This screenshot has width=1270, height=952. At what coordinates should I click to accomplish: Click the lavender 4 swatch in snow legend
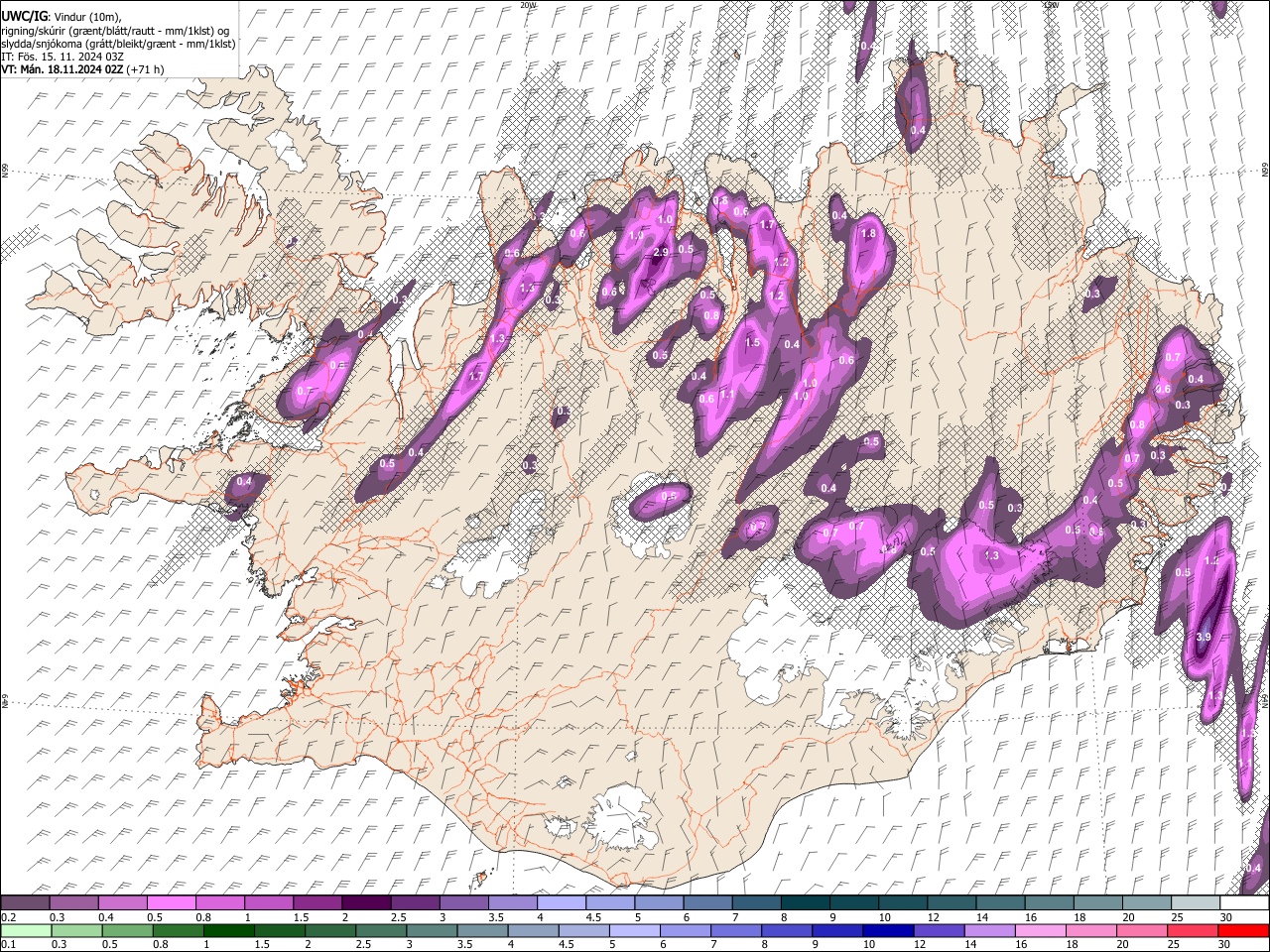[x=561, y=903]
